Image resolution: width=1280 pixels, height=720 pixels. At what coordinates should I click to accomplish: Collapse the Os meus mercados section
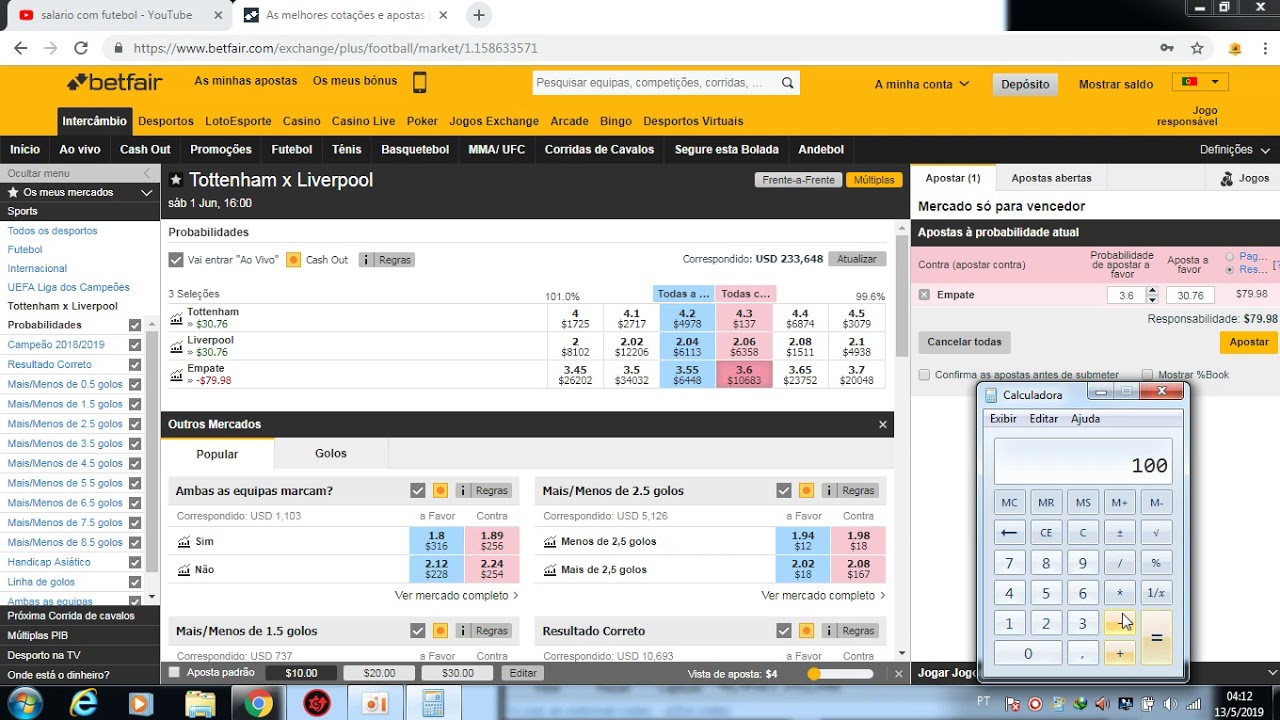147,192
